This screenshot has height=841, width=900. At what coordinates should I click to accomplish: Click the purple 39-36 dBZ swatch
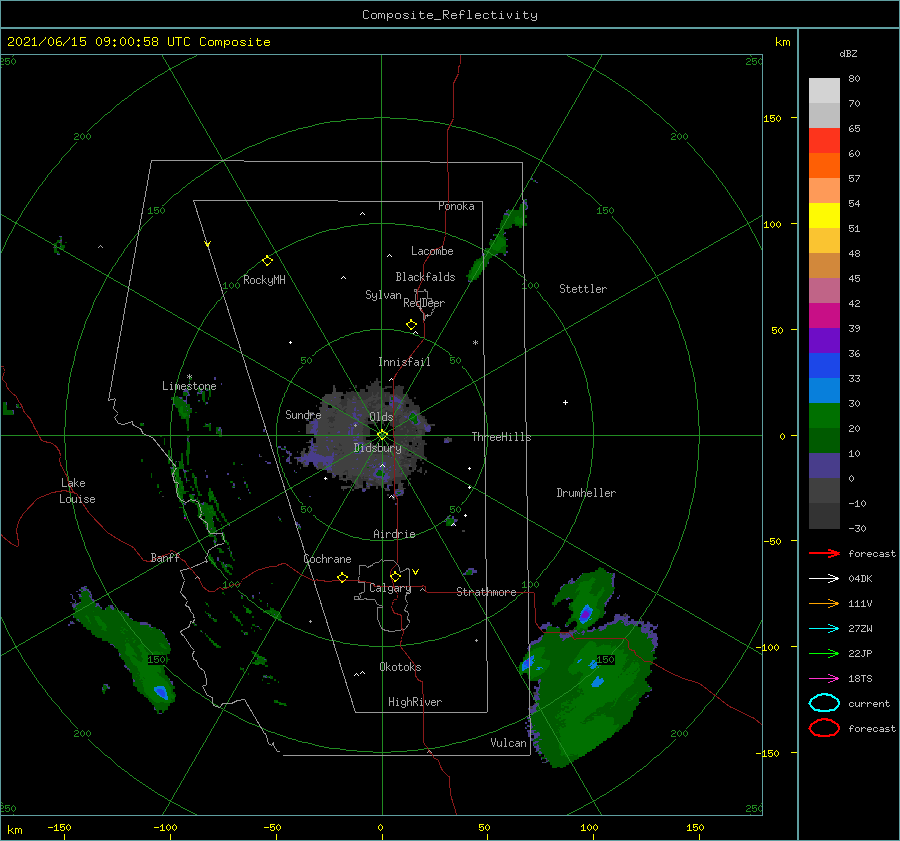point(824,340)
